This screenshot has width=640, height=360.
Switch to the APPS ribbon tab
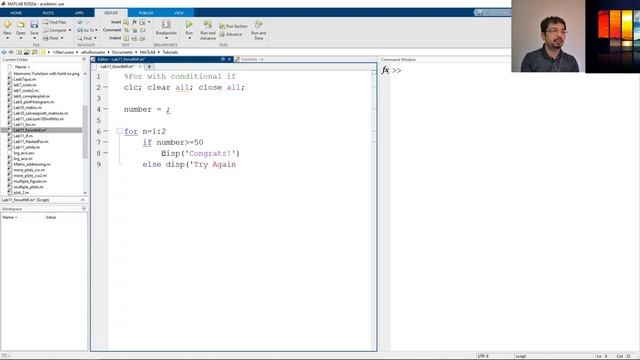pyautogui.click(x=79, y=13)
